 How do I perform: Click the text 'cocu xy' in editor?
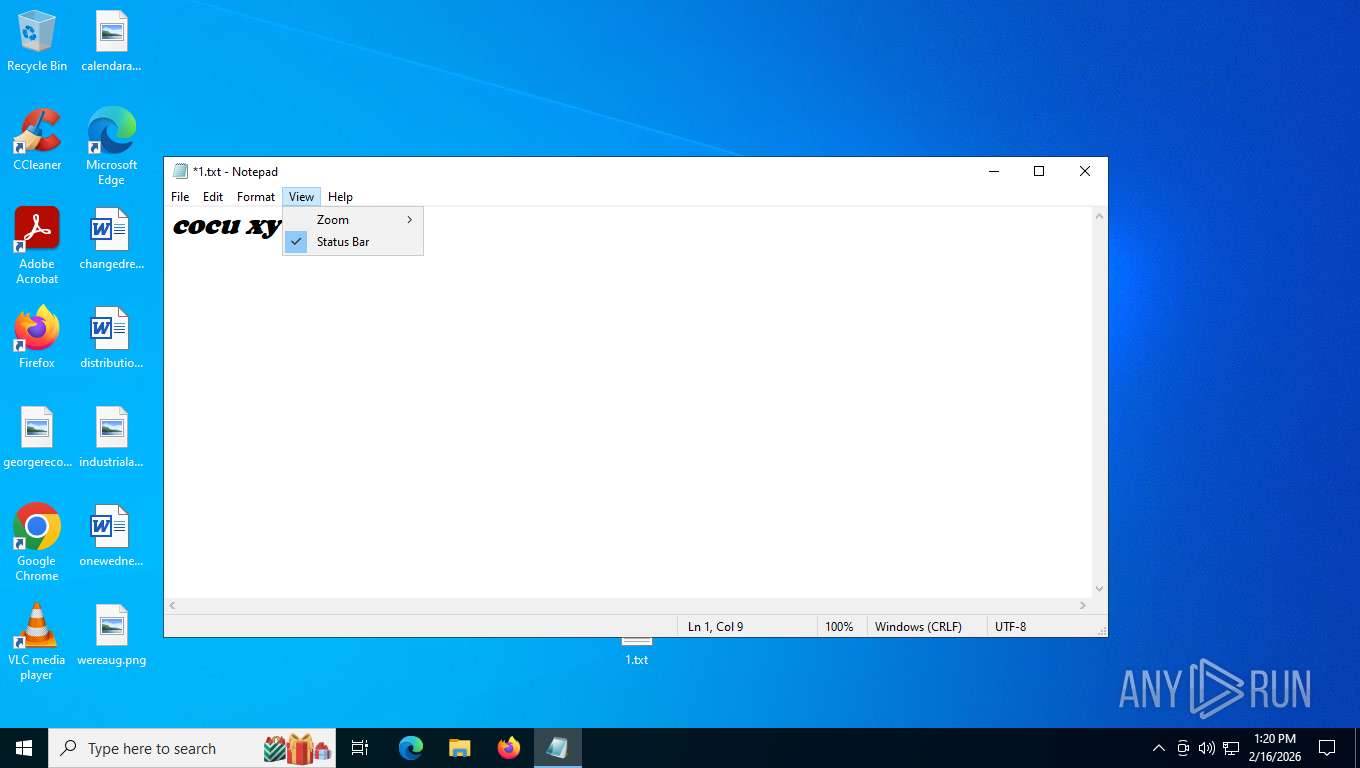pos(226,227)
